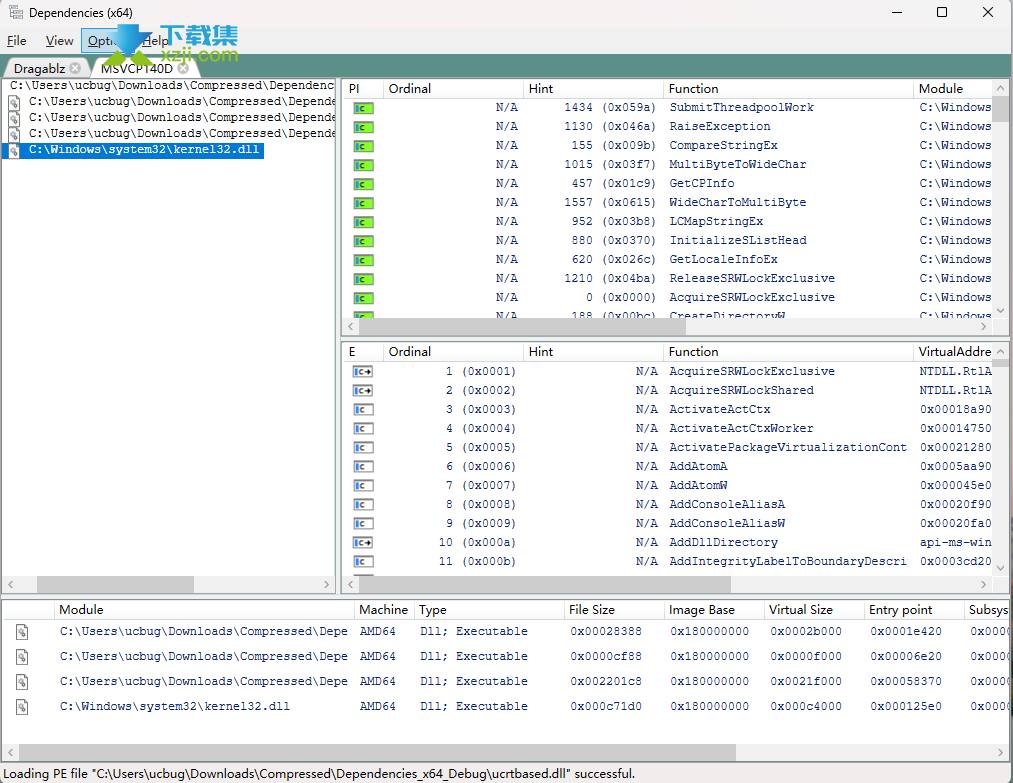Click the export icon for ActivateActCtxWorker
The height and width of the screenshot is (783, 1013).
(363, 428)
